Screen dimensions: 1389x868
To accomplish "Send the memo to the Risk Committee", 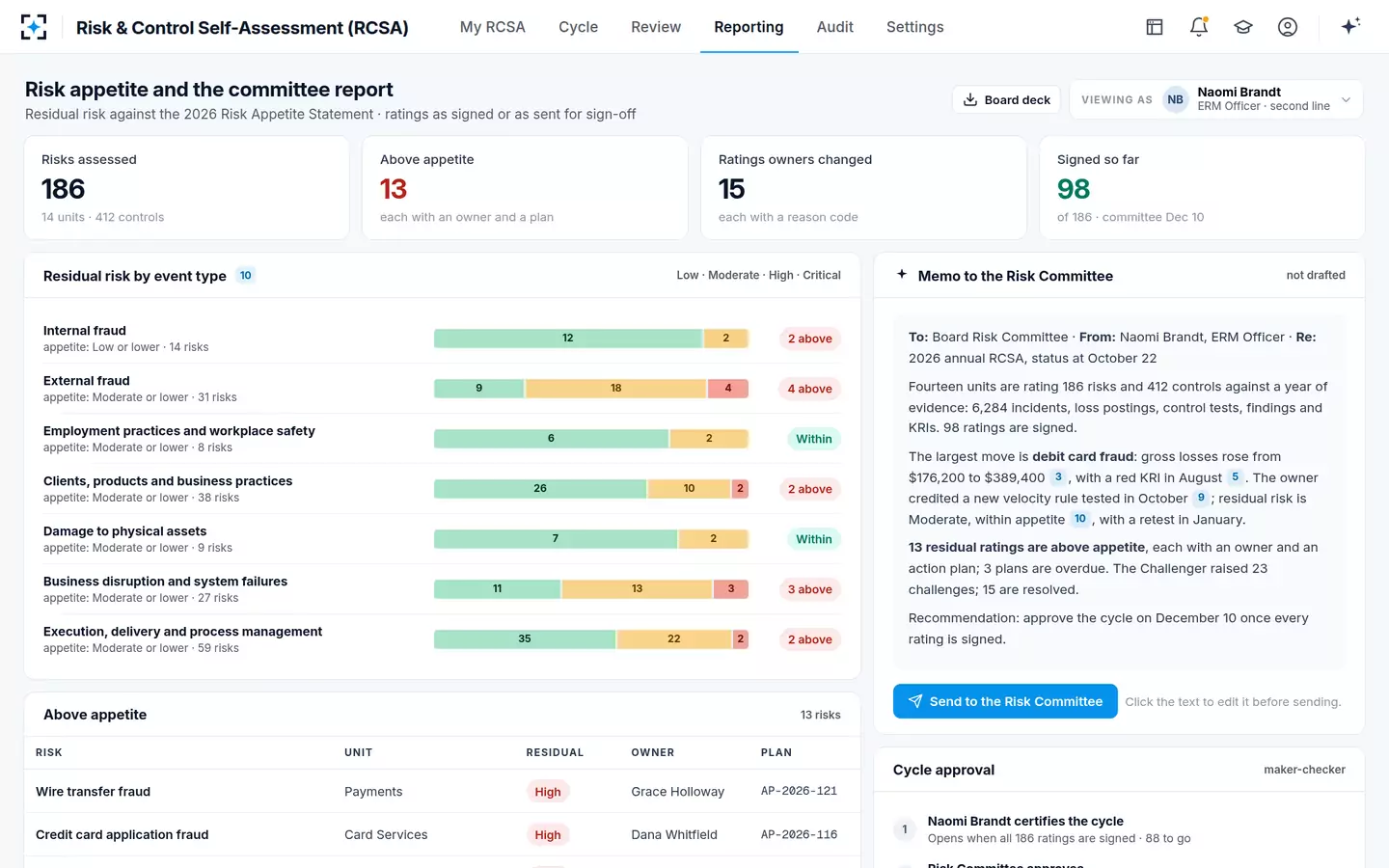I will pos(1005,701).
